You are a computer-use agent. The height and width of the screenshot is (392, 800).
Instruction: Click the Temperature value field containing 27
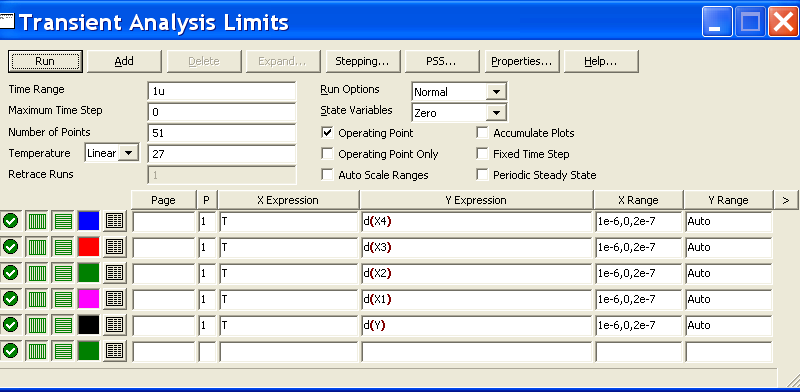click(x=221, y=154)
